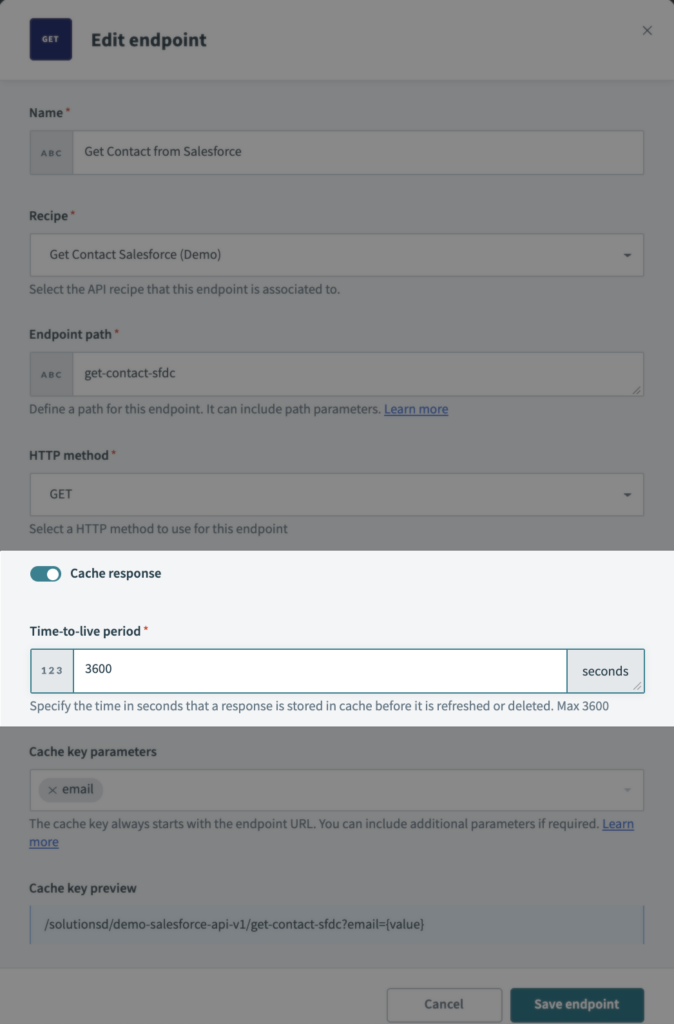
Task: Disable the Cache response toggle
Action: [x=45, y=573]
